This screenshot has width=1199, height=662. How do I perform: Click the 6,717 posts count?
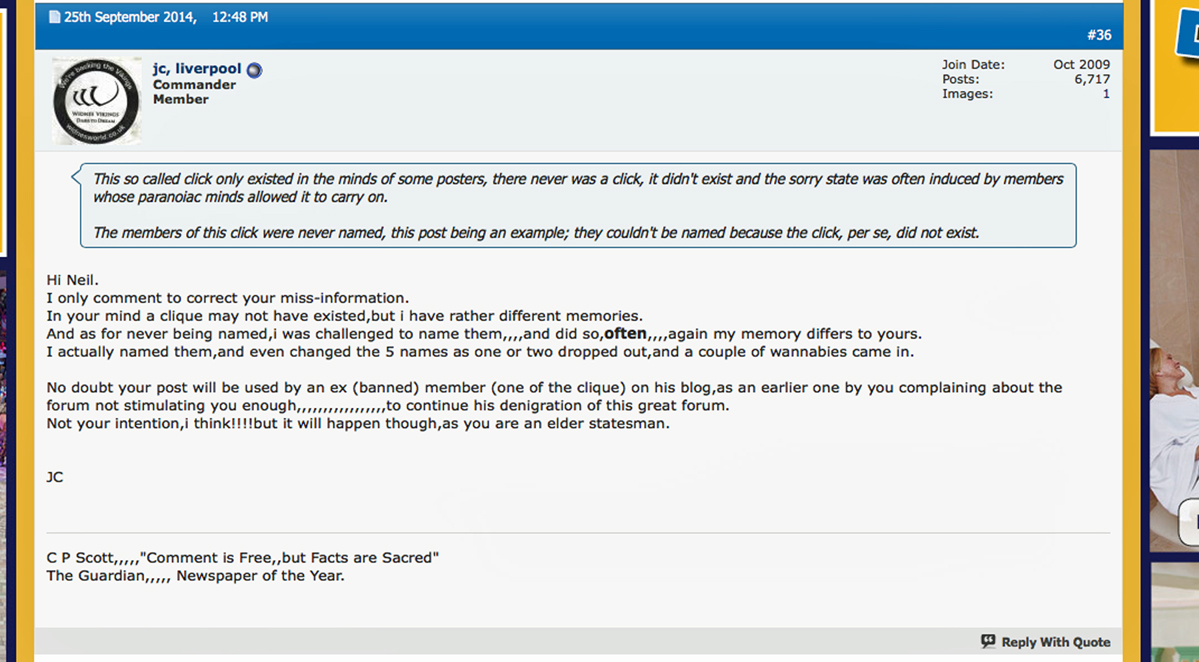[x=1092, y=80]
